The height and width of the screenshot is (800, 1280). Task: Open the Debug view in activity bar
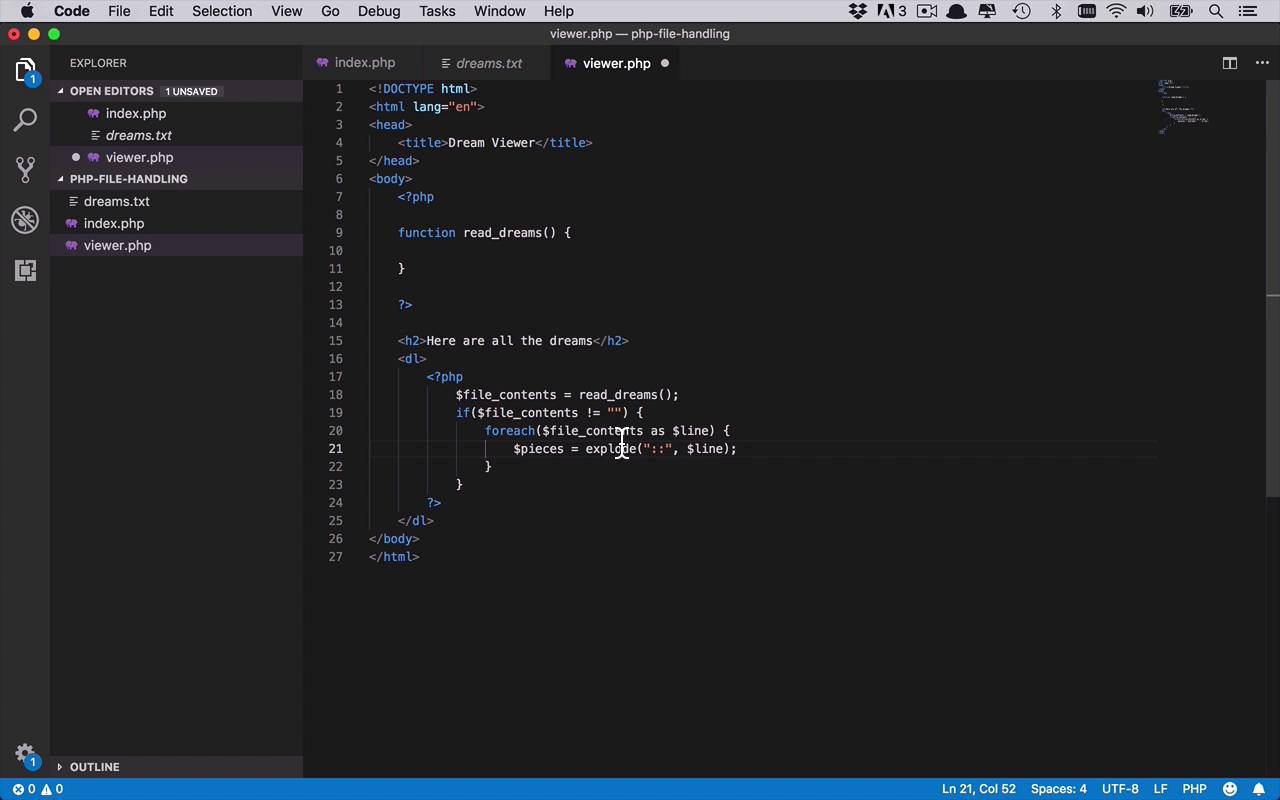click(25, 220)
